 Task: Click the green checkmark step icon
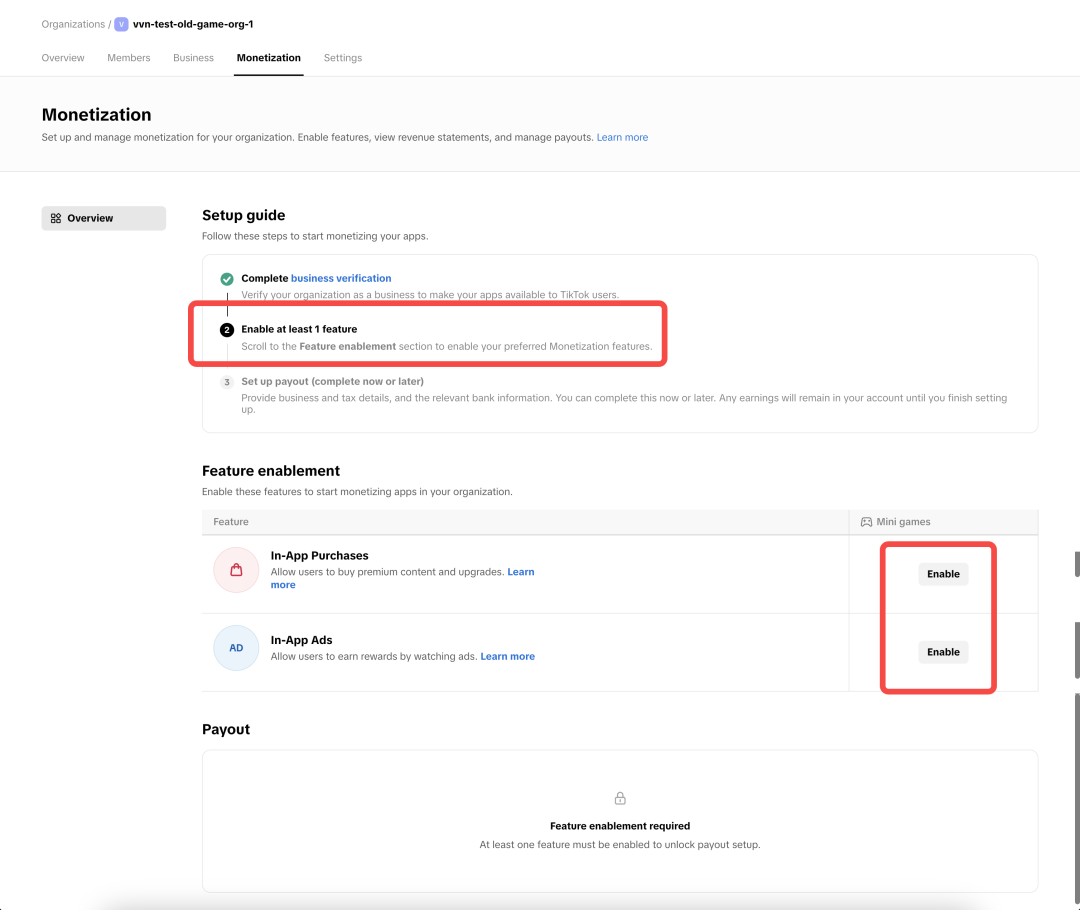(x=227, y=279)
